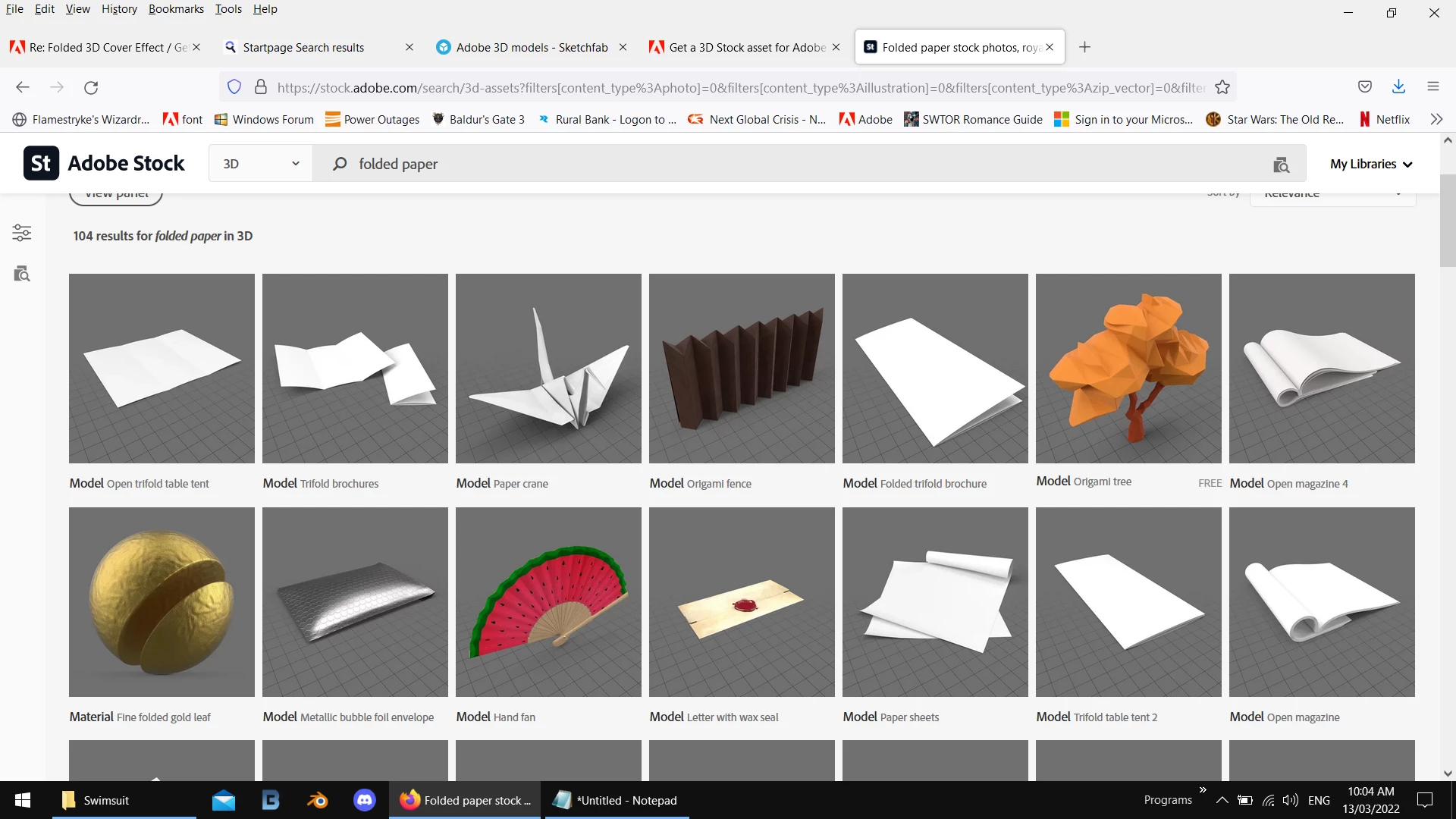The image size is (1456, 819).
Task: Click the visual search camera icon in search bar
Action: [x=1281, y=165]
